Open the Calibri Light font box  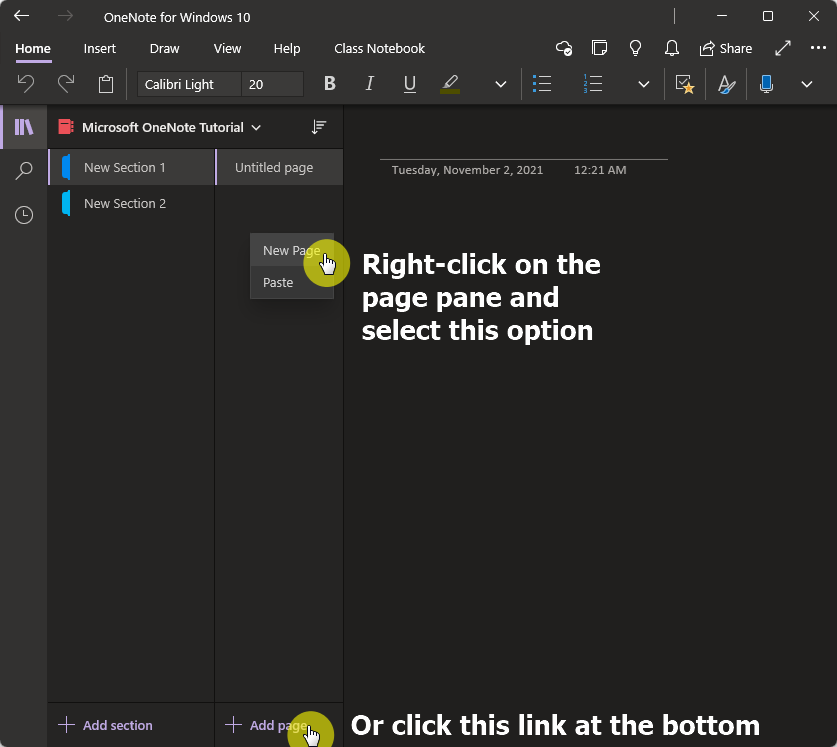tap(189, 84)
